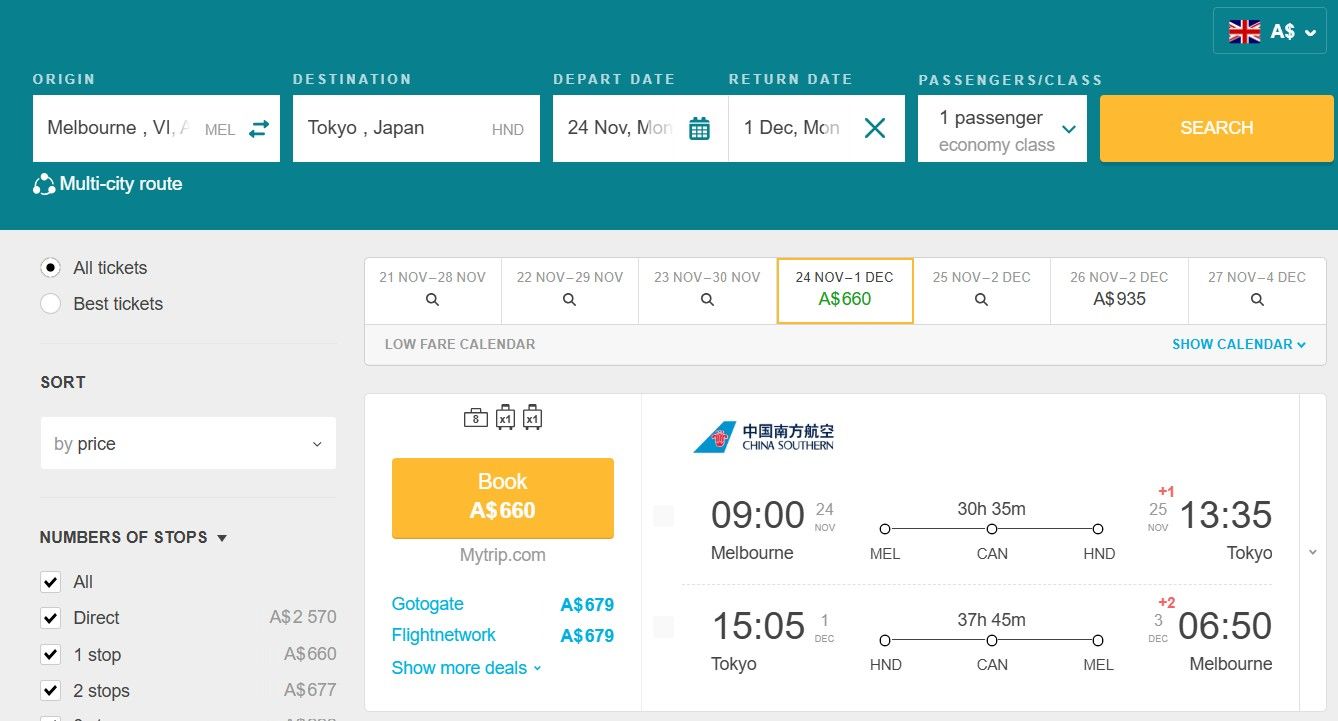1338x721 pixels.
Task: Tick the outbound Melbourne 09:00 flight checkbox
Action: point(664,516)
